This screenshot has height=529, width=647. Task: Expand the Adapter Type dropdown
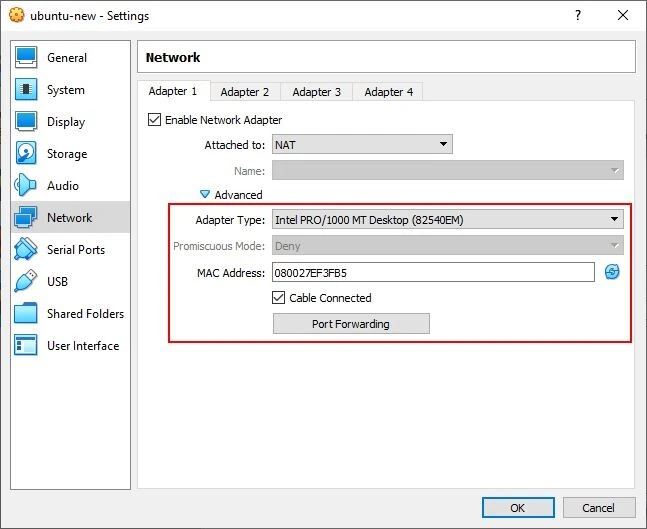click(x=447, y=220)
